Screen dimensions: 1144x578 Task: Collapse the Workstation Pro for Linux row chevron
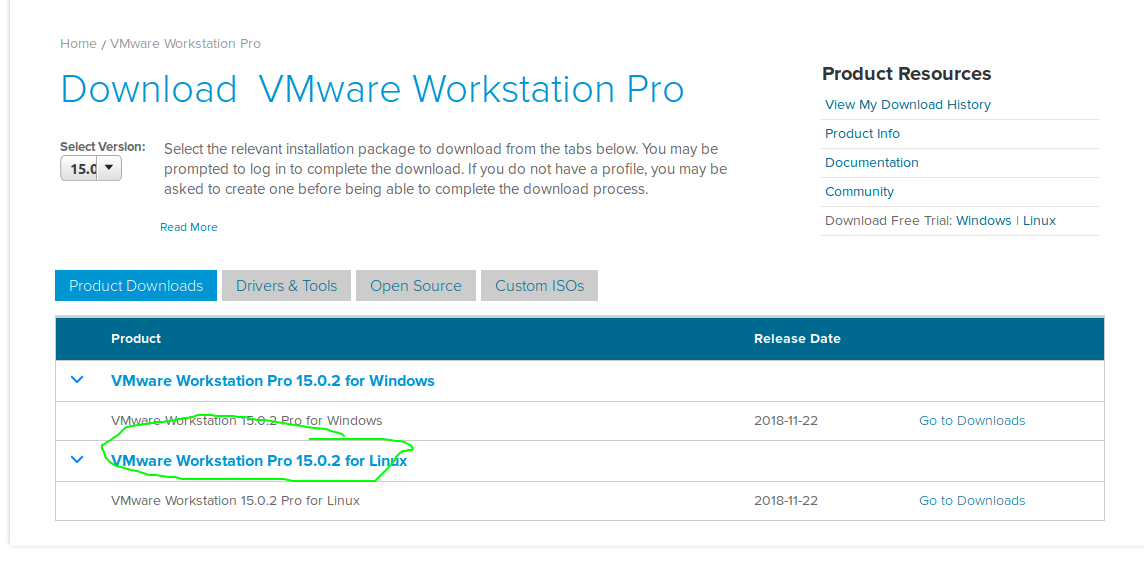point(77,460)
